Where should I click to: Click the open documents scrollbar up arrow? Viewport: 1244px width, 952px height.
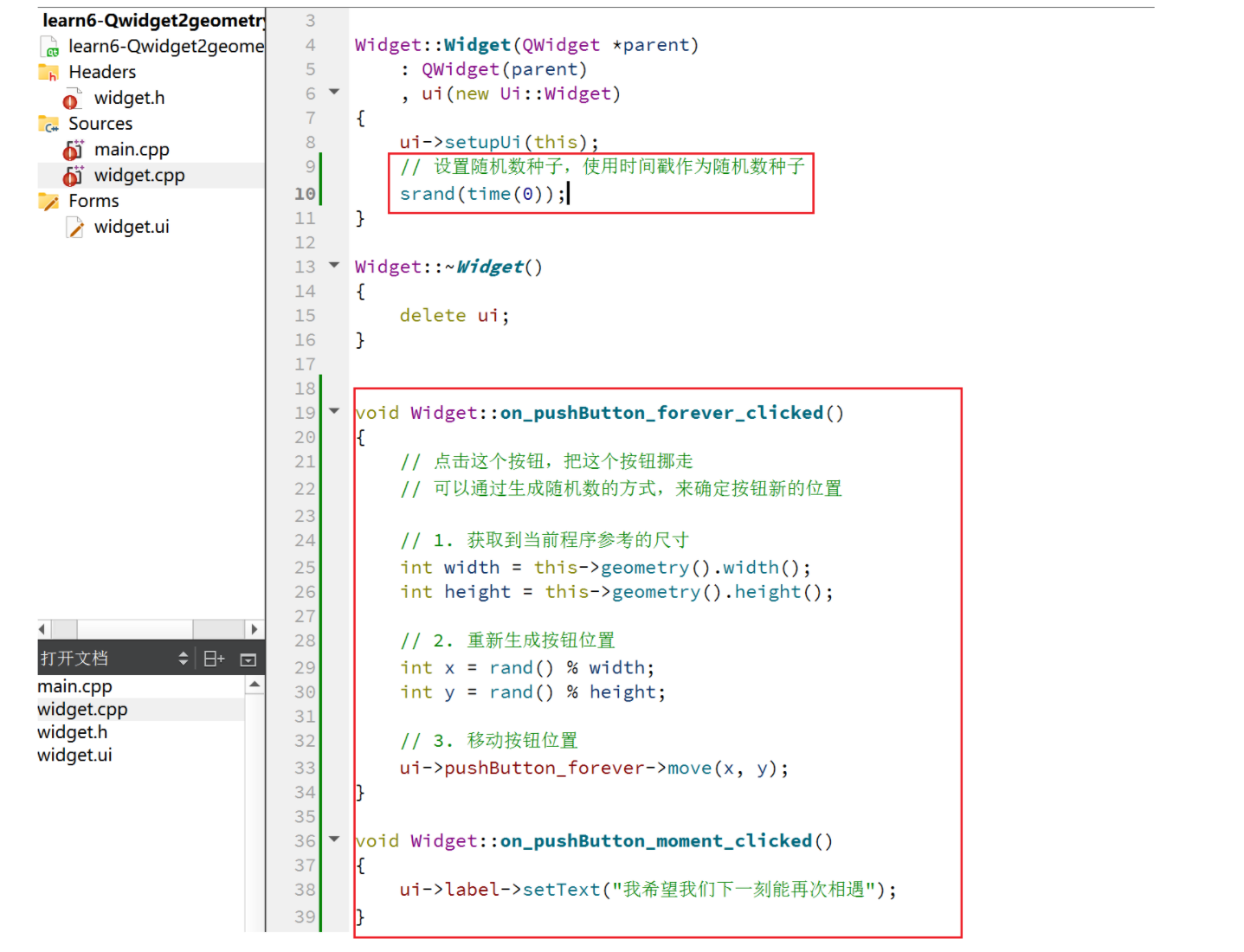click(255, 685)
